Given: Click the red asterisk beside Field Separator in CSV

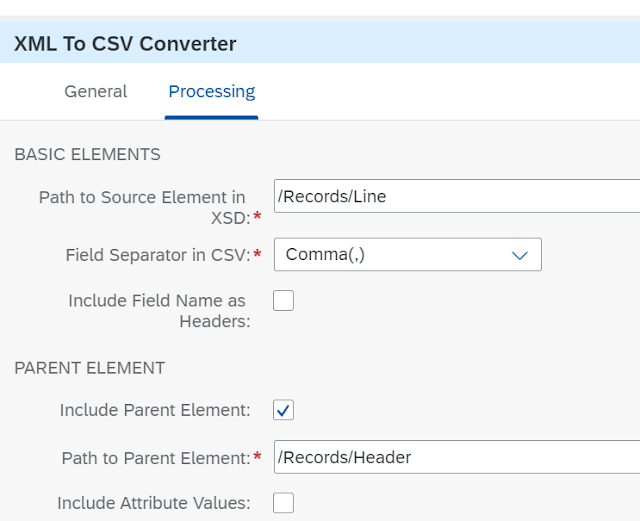Looking at the screenshot, I should 257,253.
